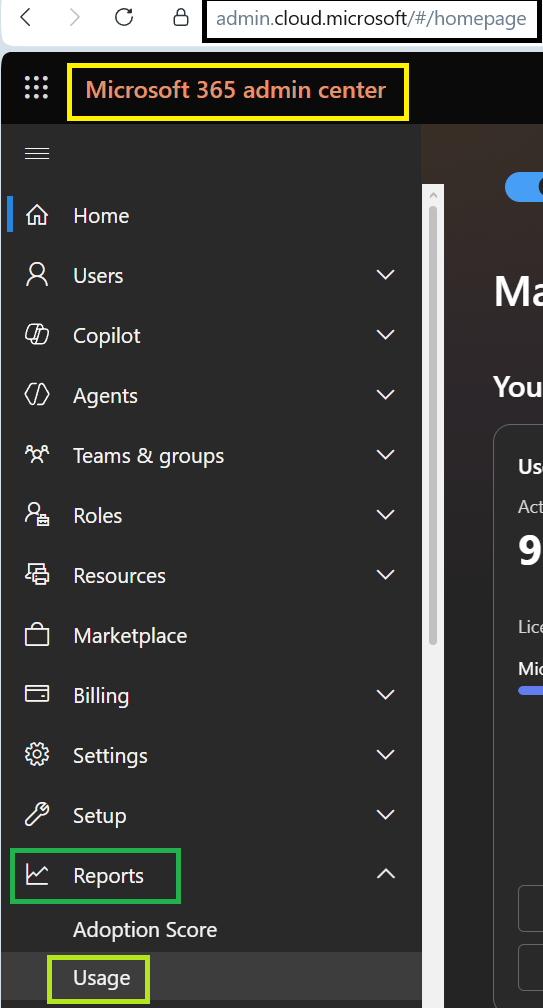This screenshot has height=1008, width=543.
Task: Click the Marketplace shopping bag icon
Action: (x=37, y=635)
